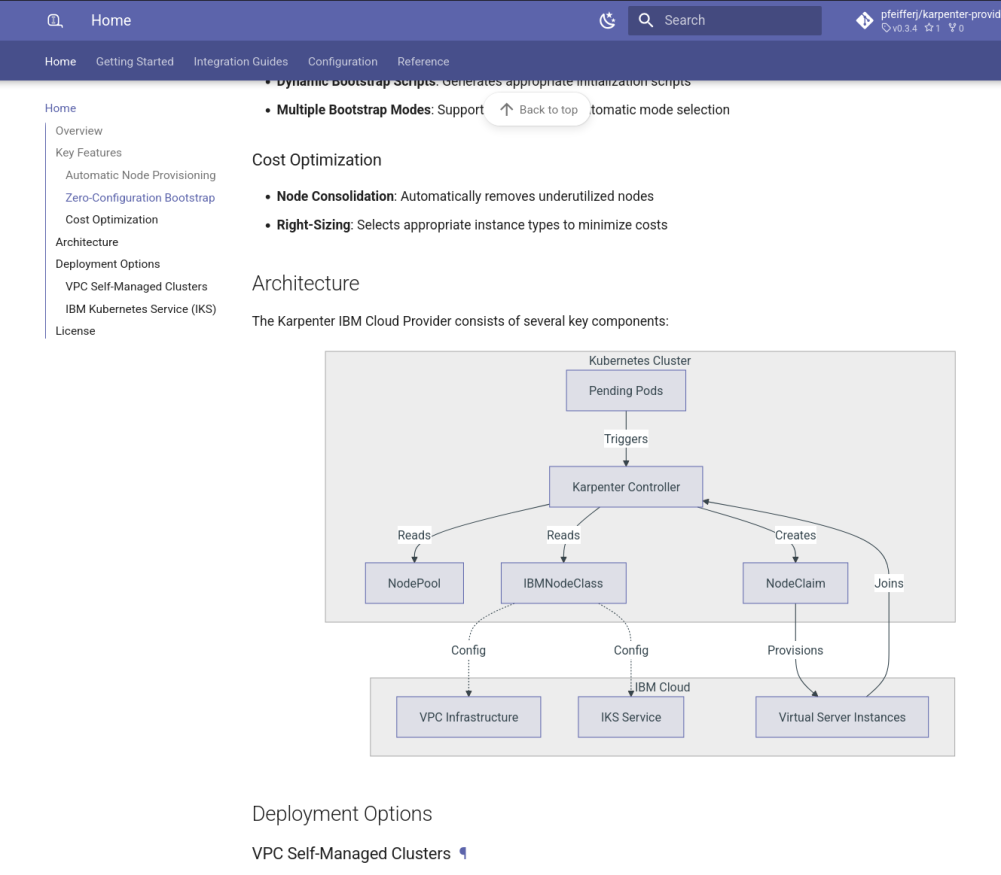Viewport: 1001px width, 875px height.
Task: Select Zero-Configuration Bootstrap in the sidebar
Action: pos(140,198)
